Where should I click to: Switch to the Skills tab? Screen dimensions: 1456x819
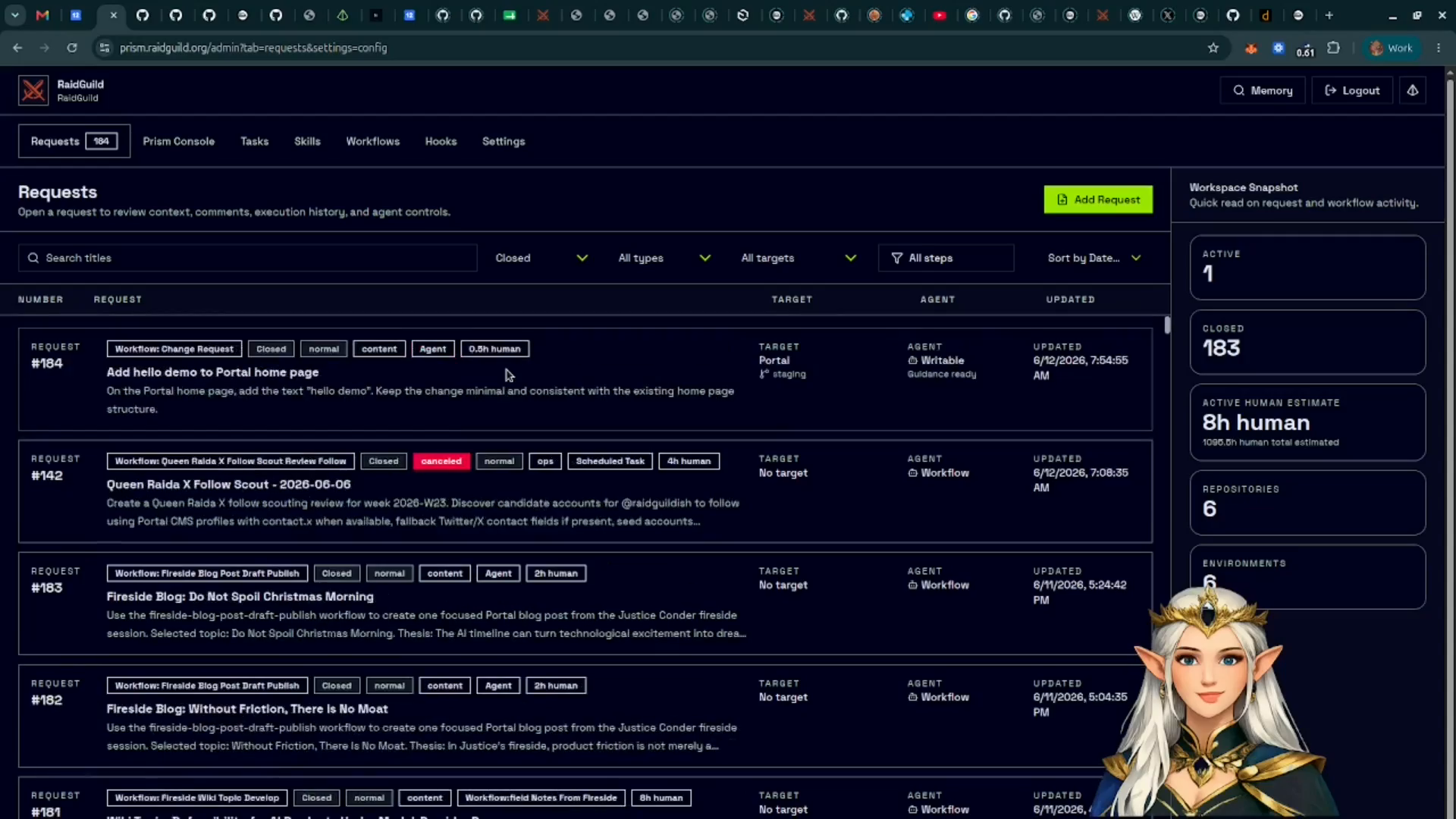307,141
